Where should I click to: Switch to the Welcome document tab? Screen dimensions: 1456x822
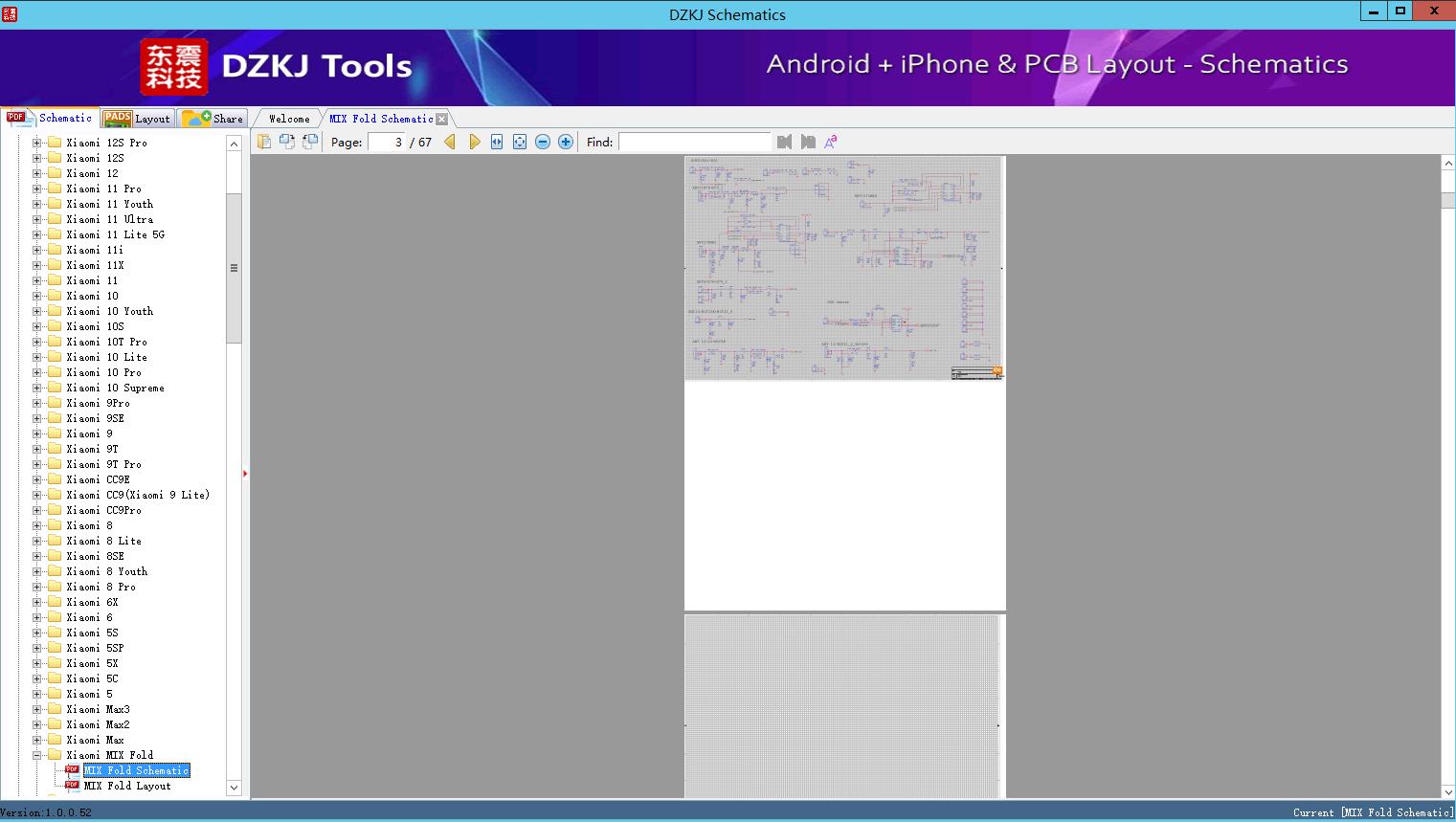289,119
